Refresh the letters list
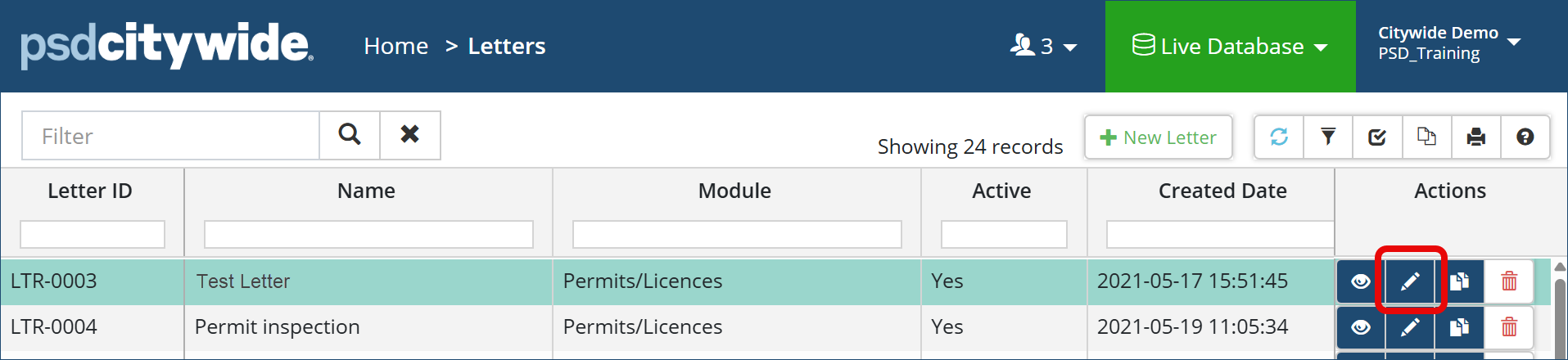This screenshot has width=1568, height=360. tap(1279, 137)
